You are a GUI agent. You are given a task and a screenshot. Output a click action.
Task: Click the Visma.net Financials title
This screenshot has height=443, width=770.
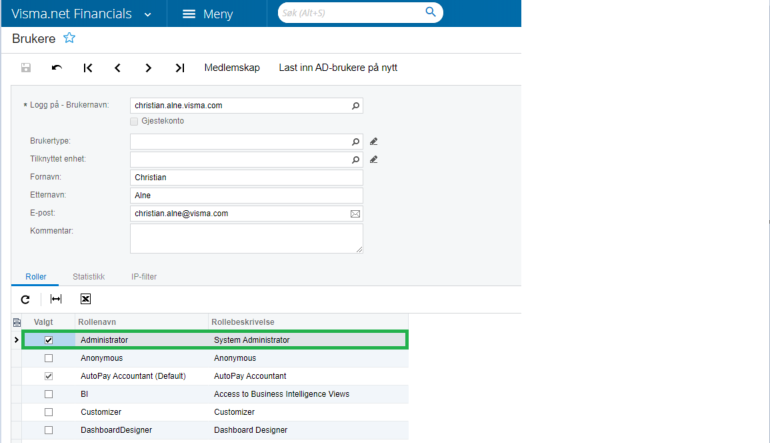point(71,14)
